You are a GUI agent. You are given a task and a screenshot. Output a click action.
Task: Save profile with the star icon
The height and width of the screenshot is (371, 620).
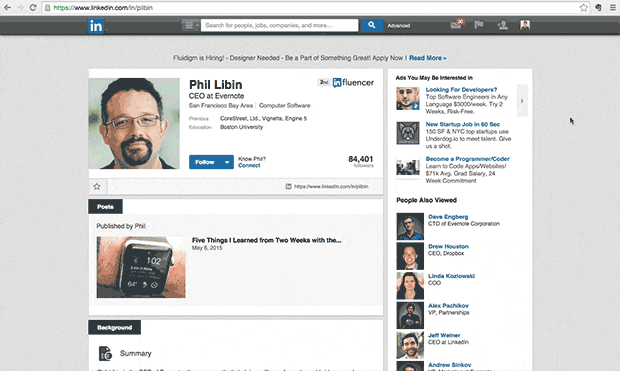97,186
